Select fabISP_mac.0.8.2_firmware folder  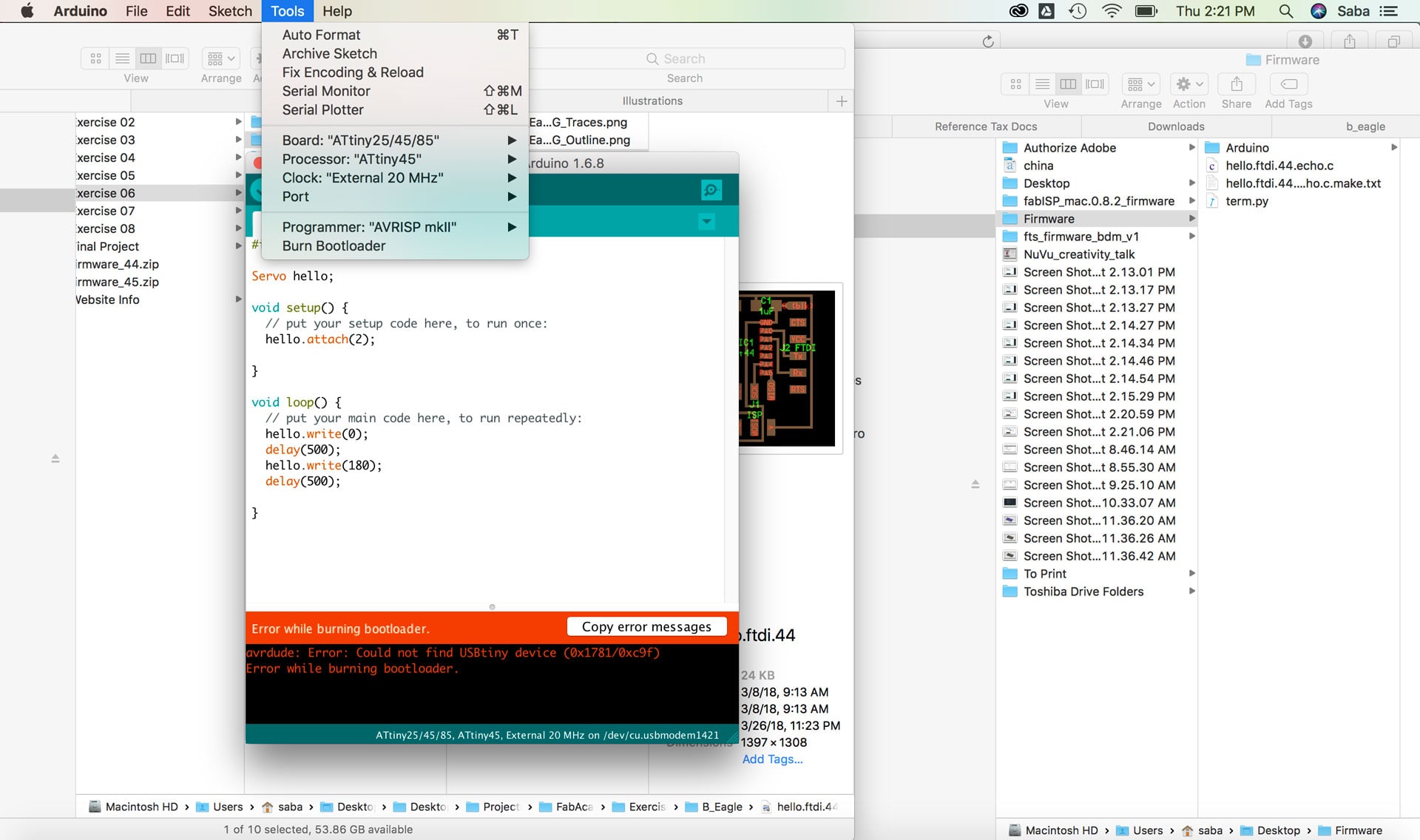click(1098, 201)
